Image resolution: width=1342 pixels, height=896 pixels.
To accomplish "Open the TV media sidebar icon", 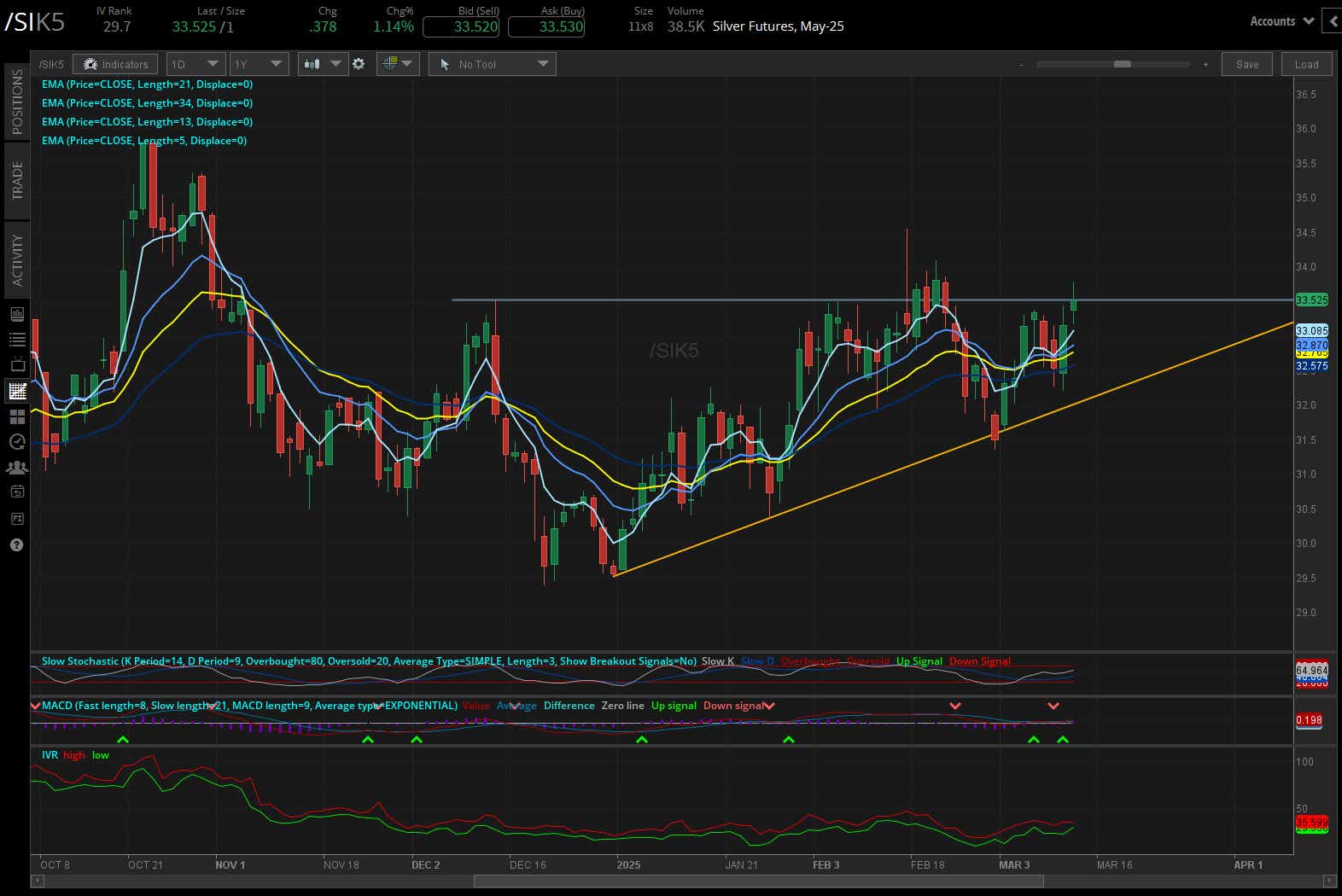I will (x=17, y=365).
